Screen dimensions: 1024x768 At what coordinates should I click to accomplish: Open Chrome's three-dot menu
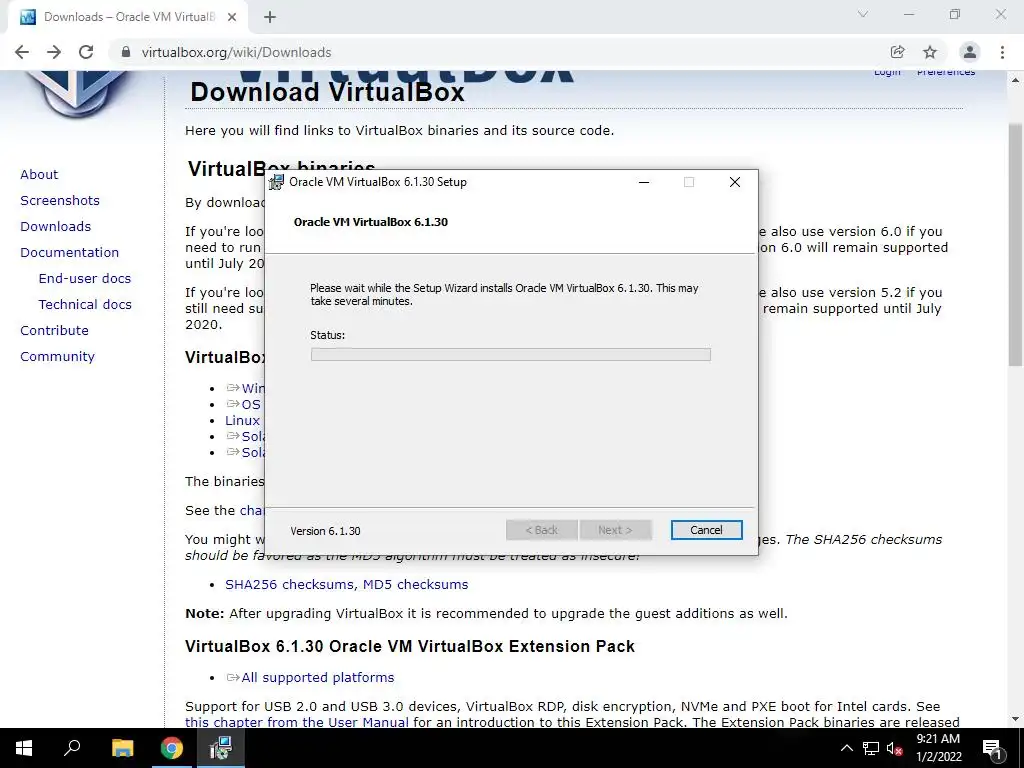click(x=1002, y=52)
